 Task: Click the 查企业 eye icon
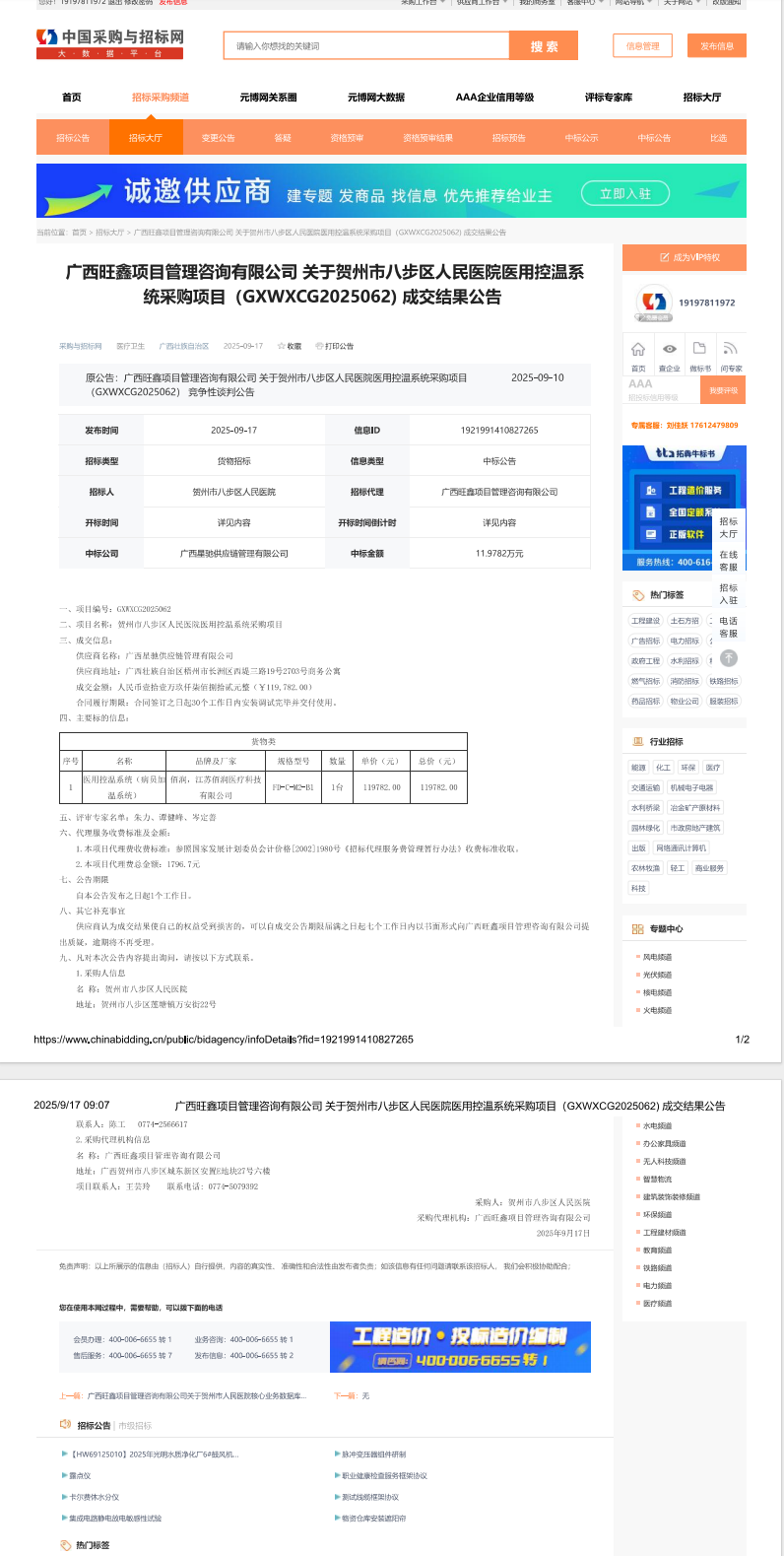point(670,350)
